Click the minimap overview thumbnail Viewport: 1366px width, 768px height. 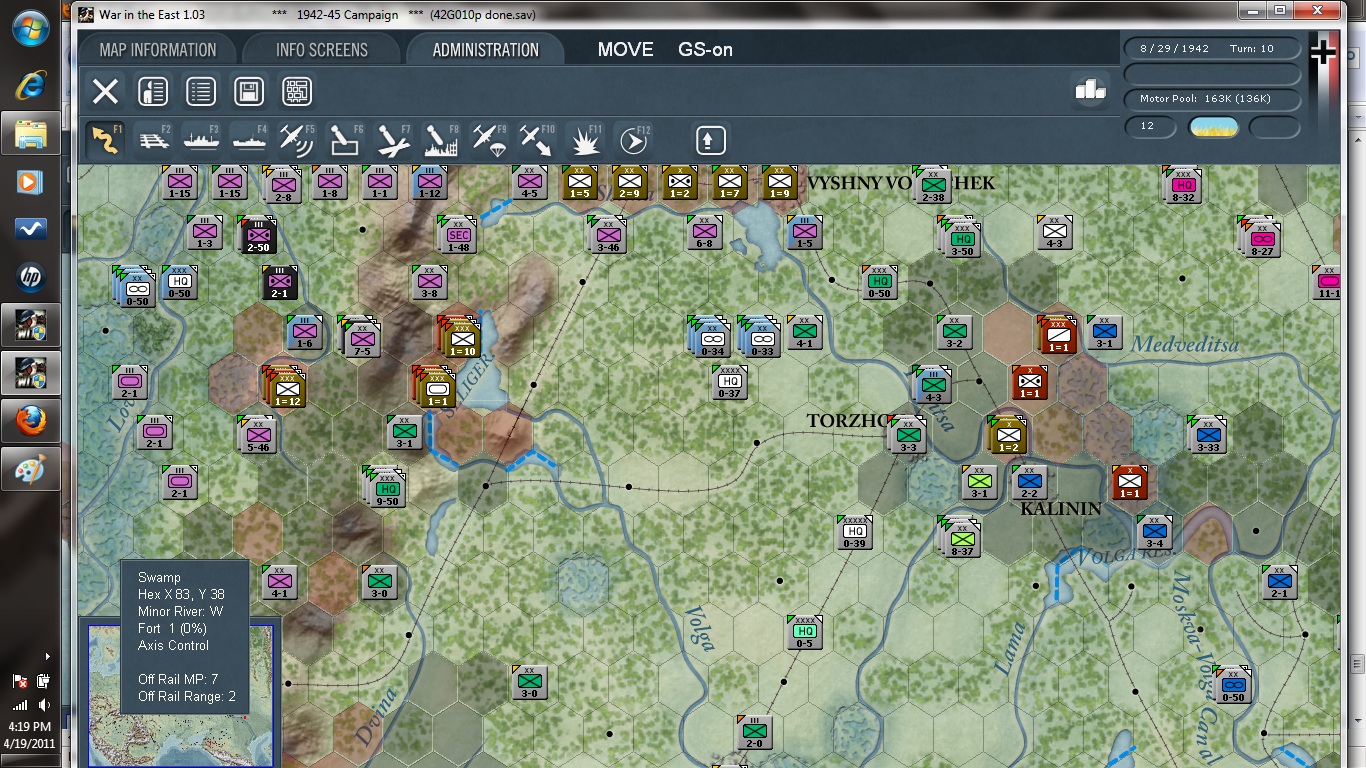pos(179,695)
